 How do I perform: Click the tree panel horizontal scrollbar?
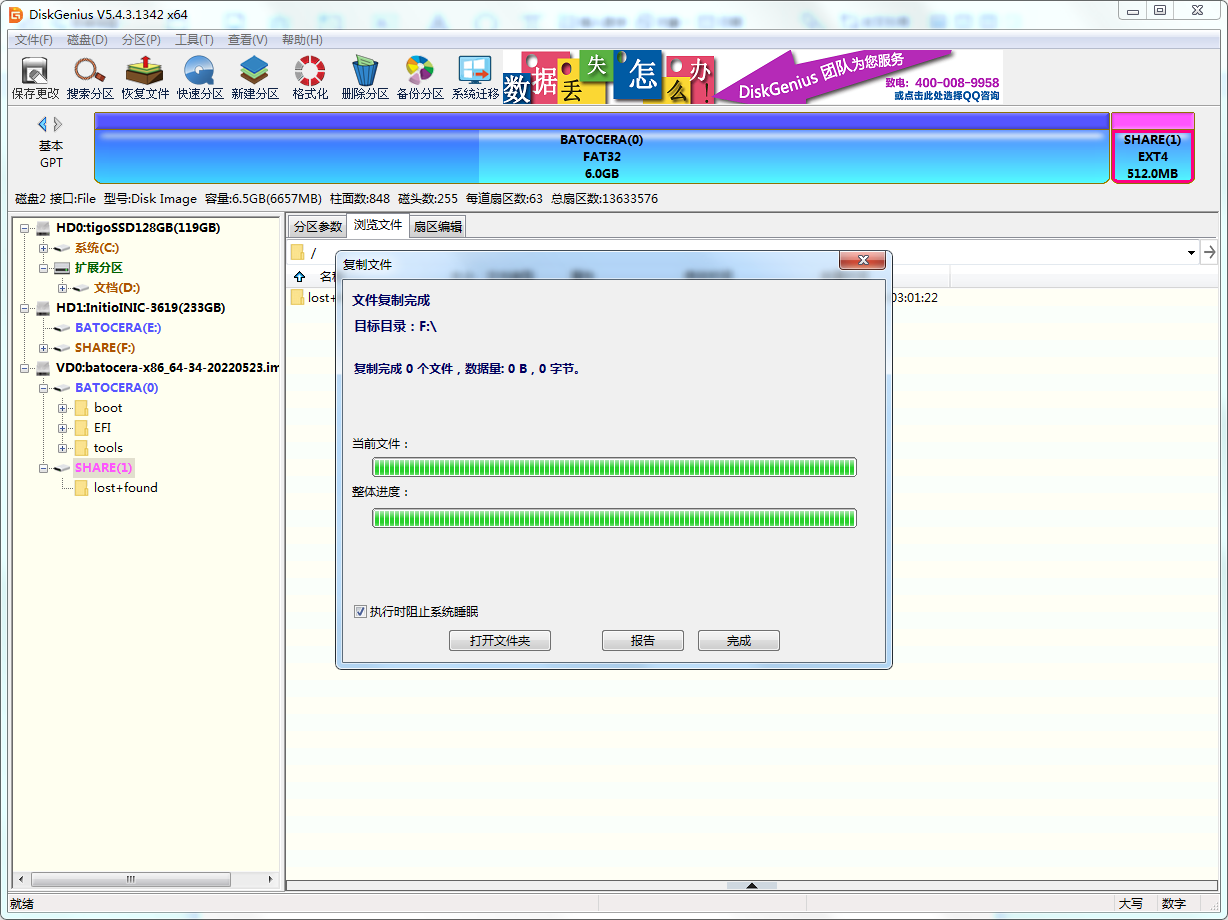[130, 879]
